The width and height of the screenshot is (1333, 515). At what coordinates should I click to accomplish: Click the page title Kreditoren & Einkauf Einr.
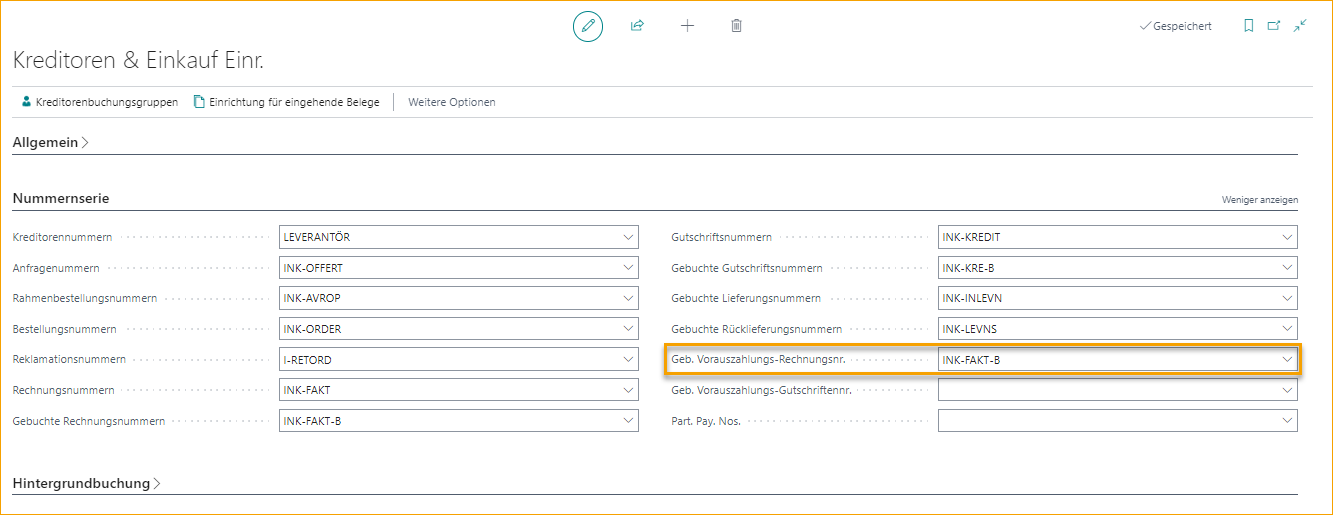(138, 60)
